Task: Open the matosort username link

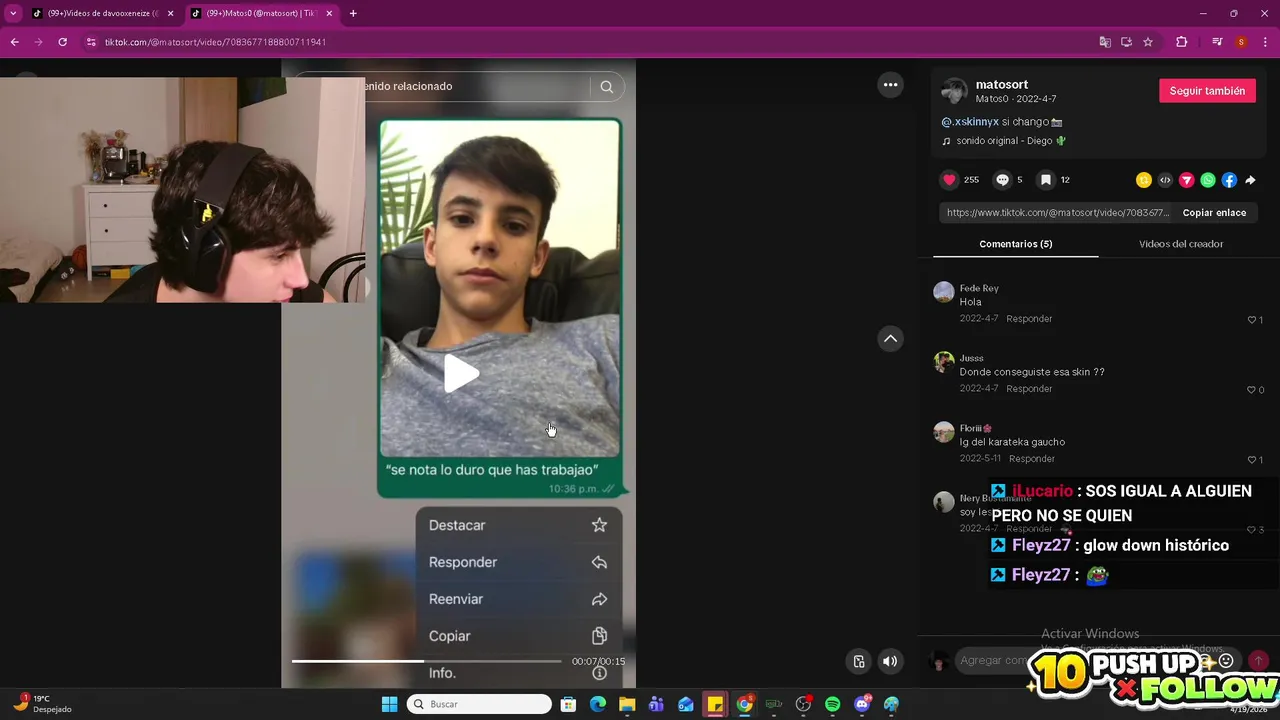Action: (1002, 85)
